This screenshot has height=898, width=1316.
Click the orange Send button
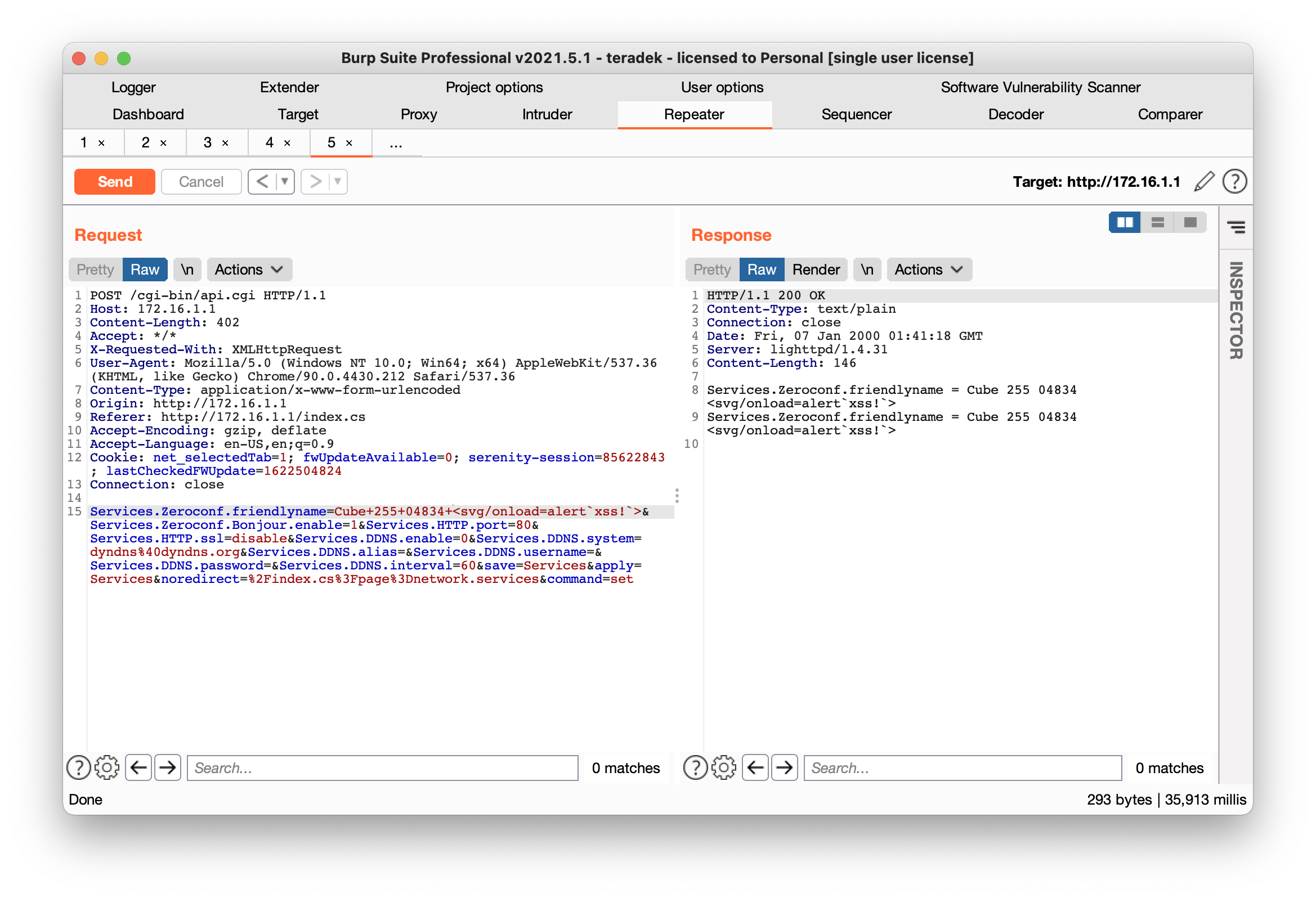(114, 182)
